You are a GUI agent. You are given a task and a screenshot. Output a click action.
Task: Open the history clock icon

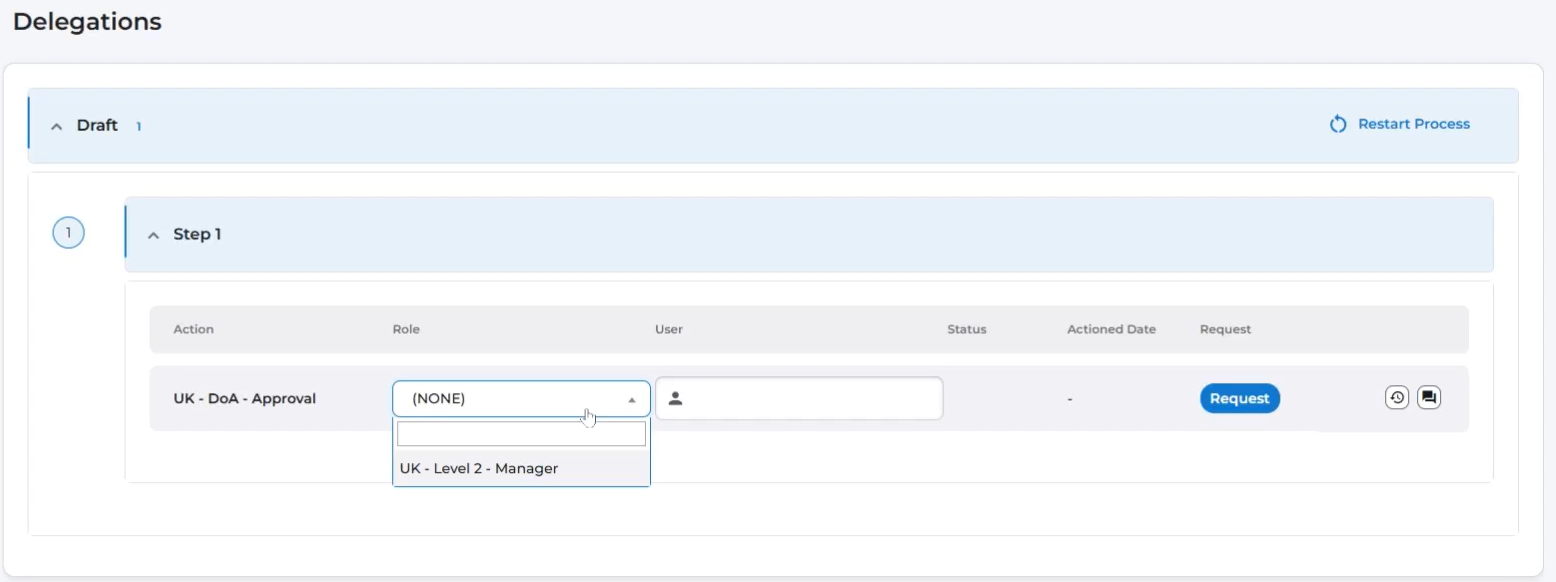point(1396,398)
